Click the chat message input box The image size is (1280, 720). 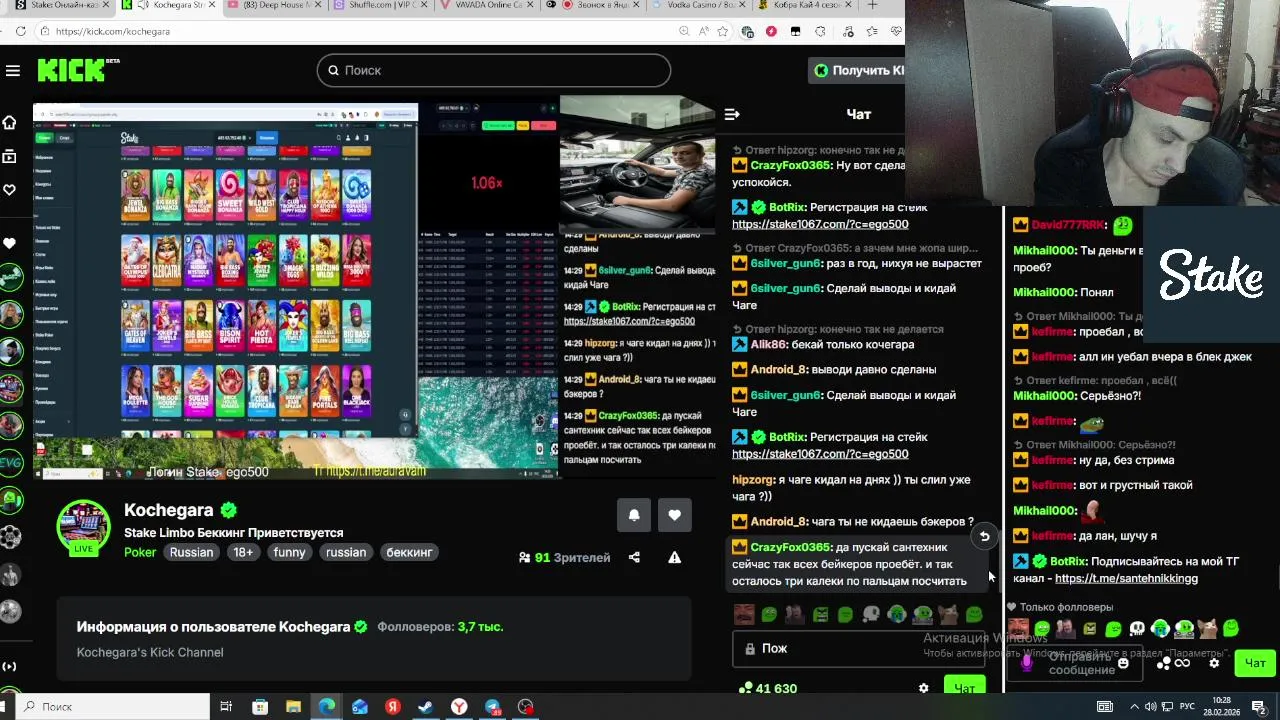click(858, 648)
